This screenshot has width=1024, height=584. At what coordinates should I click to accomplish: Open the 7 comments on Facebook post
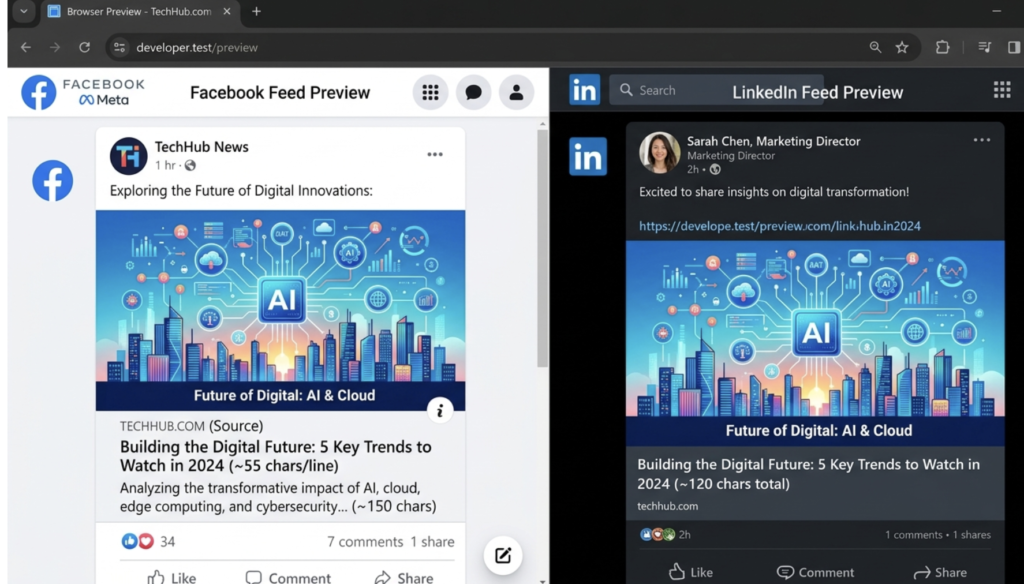[x=365, y=542]
